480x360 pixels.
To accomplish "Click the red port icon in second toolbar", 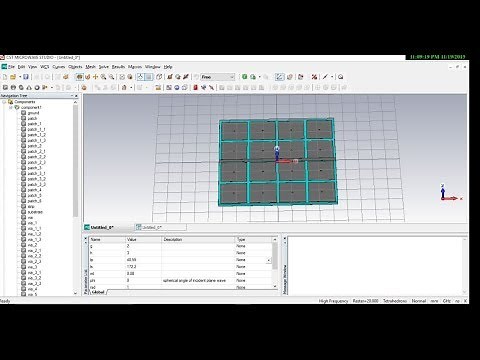I will pyautogui.click(x=196, y=87).
